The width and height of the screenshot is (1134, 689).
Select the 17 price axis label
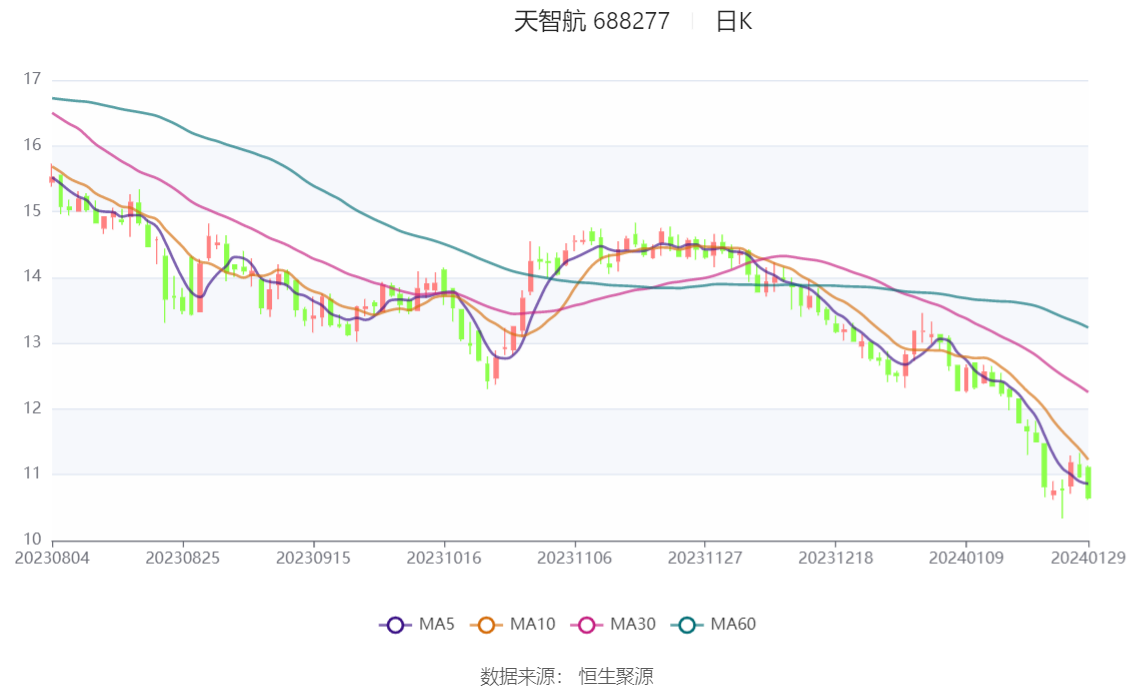pyautogui.click(x=32, y=79)
